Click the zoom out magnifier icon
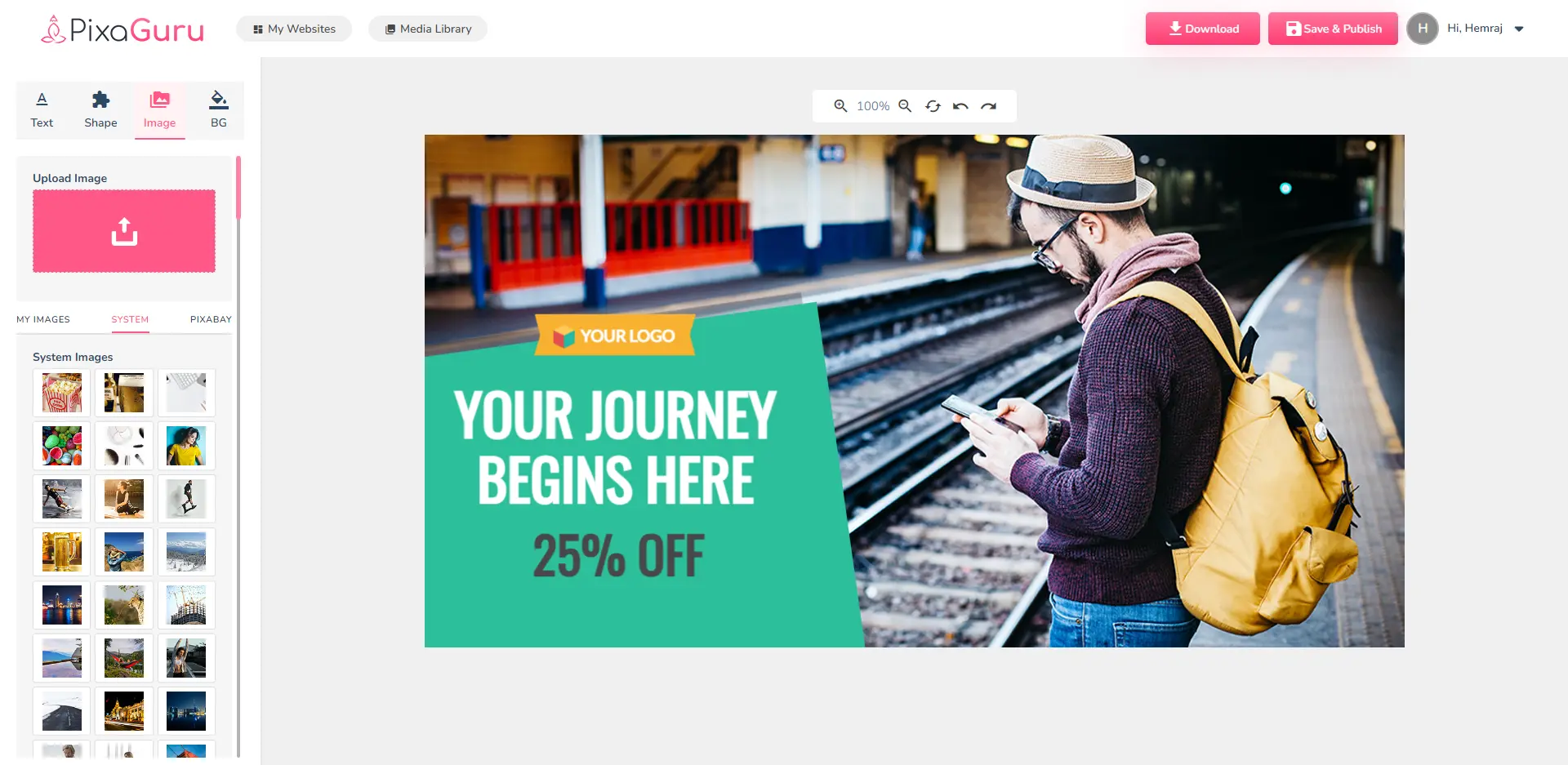Image resolution: width=1568 pixels, height=765 pixels. click(905, 106)
